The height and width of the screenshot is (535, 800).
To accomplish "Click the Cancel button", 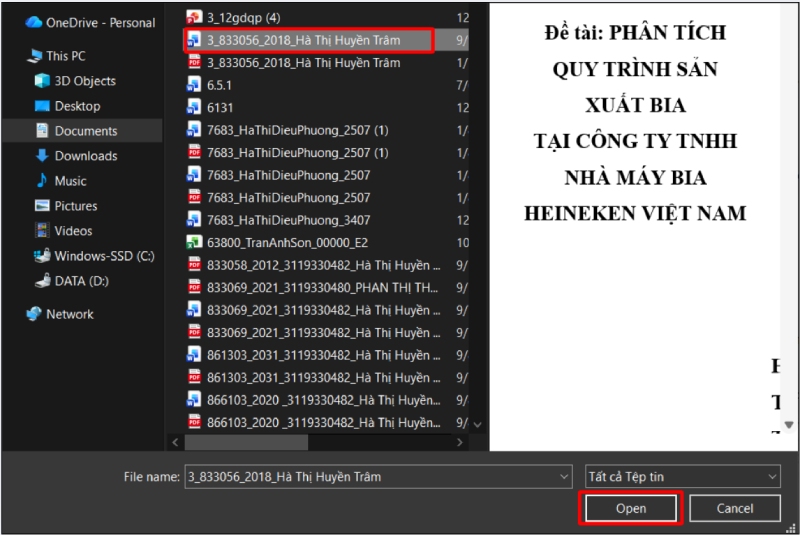I will pyautogui.click(x=735, y=508).
